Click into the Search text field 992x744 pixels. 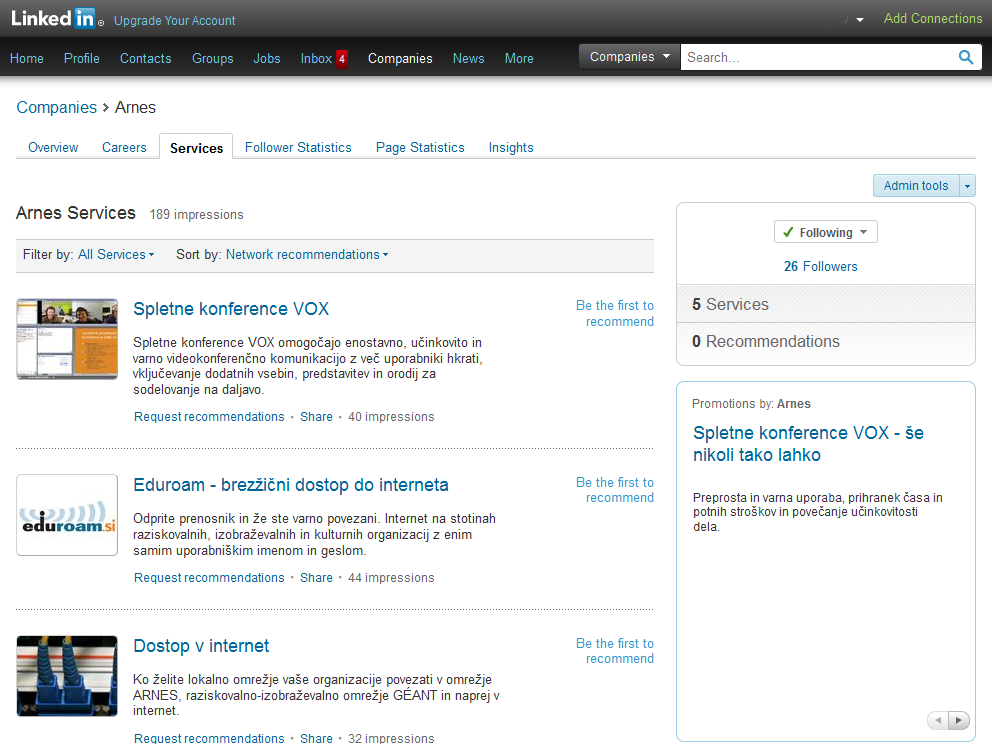(815, 58)
